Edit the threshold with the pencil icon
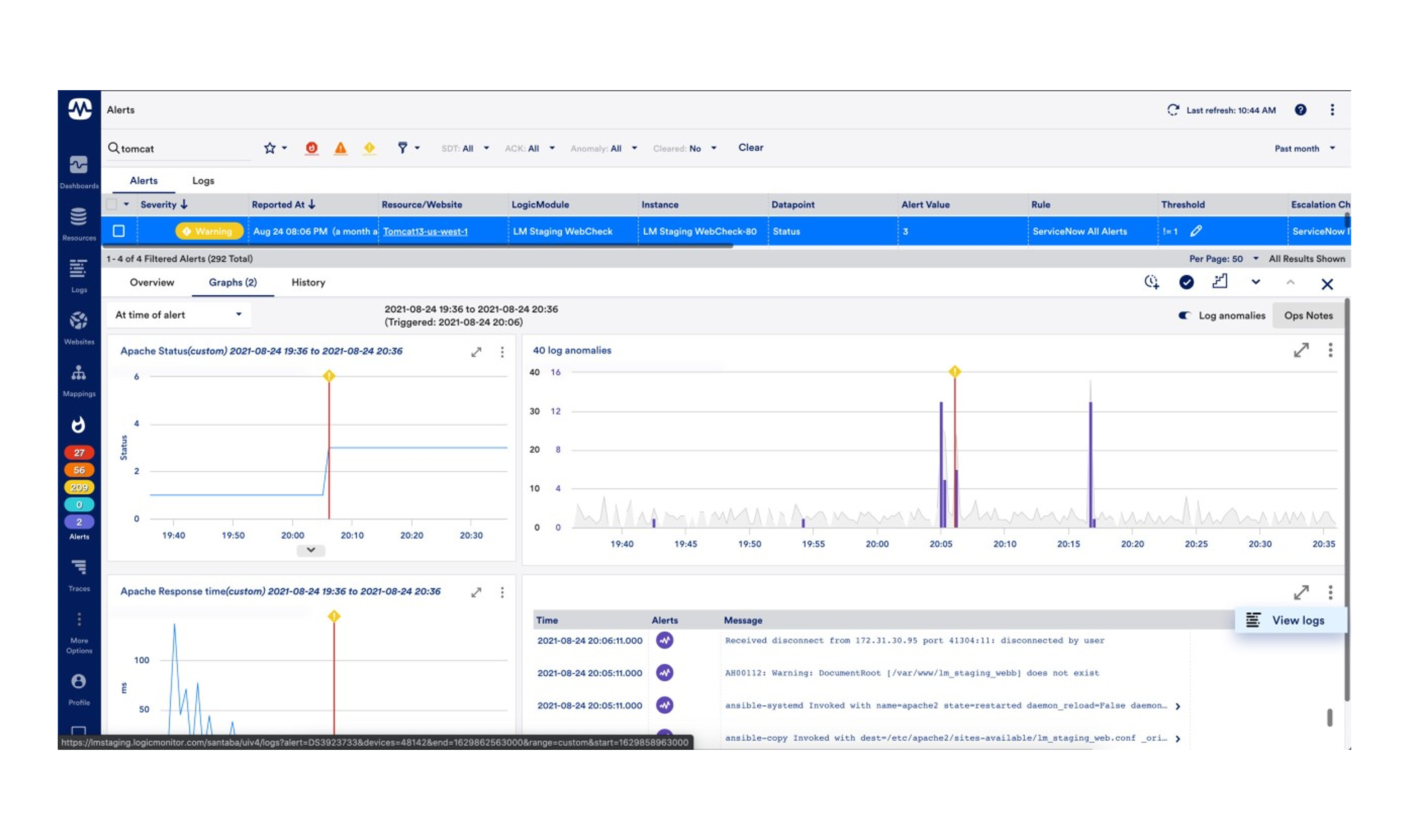Viewport: 1409px width, 840px height. pyautogui.click(x=1196, y=231)
